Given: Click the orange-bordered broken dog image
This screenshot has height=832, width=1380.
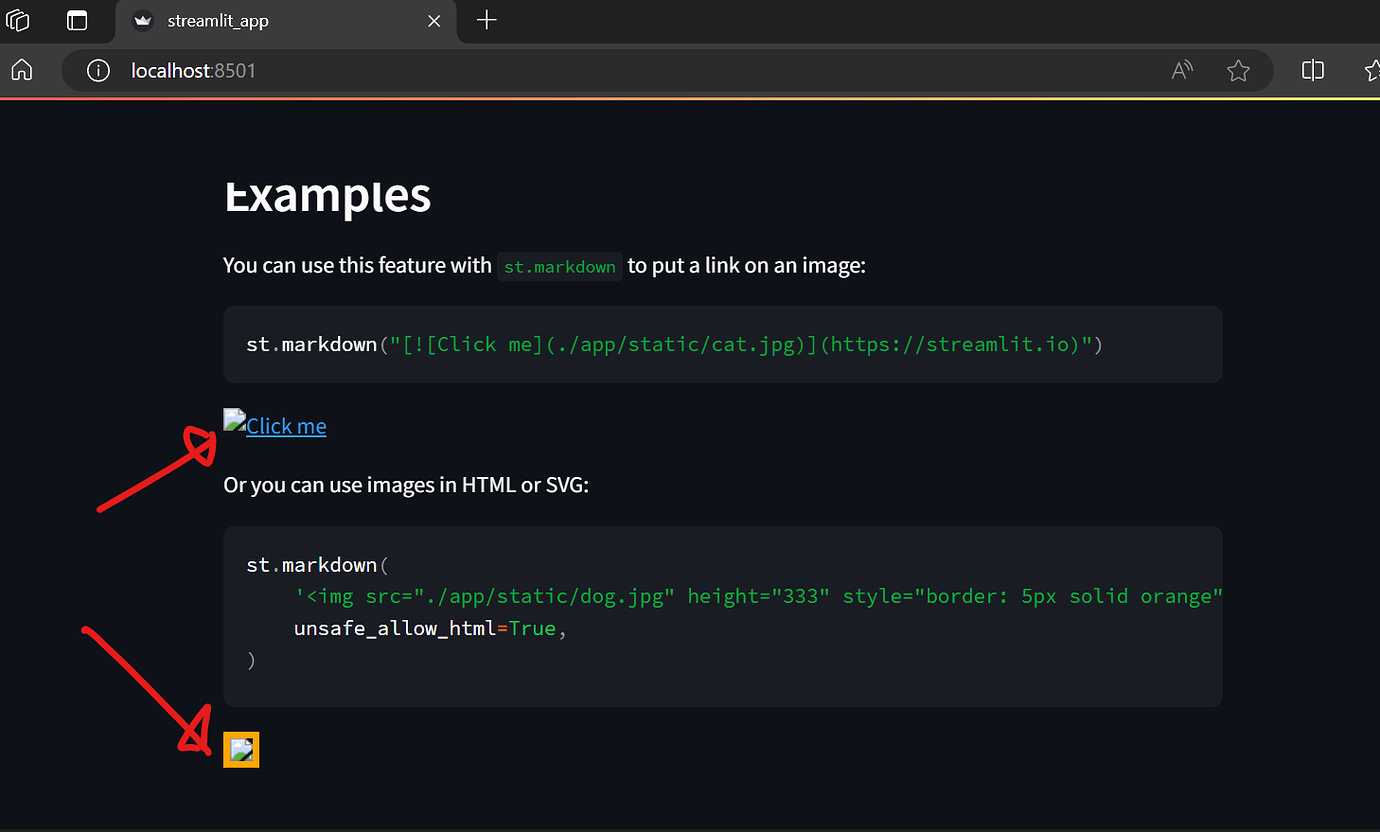Looking at the screenshot, I should tap(241, 750).
